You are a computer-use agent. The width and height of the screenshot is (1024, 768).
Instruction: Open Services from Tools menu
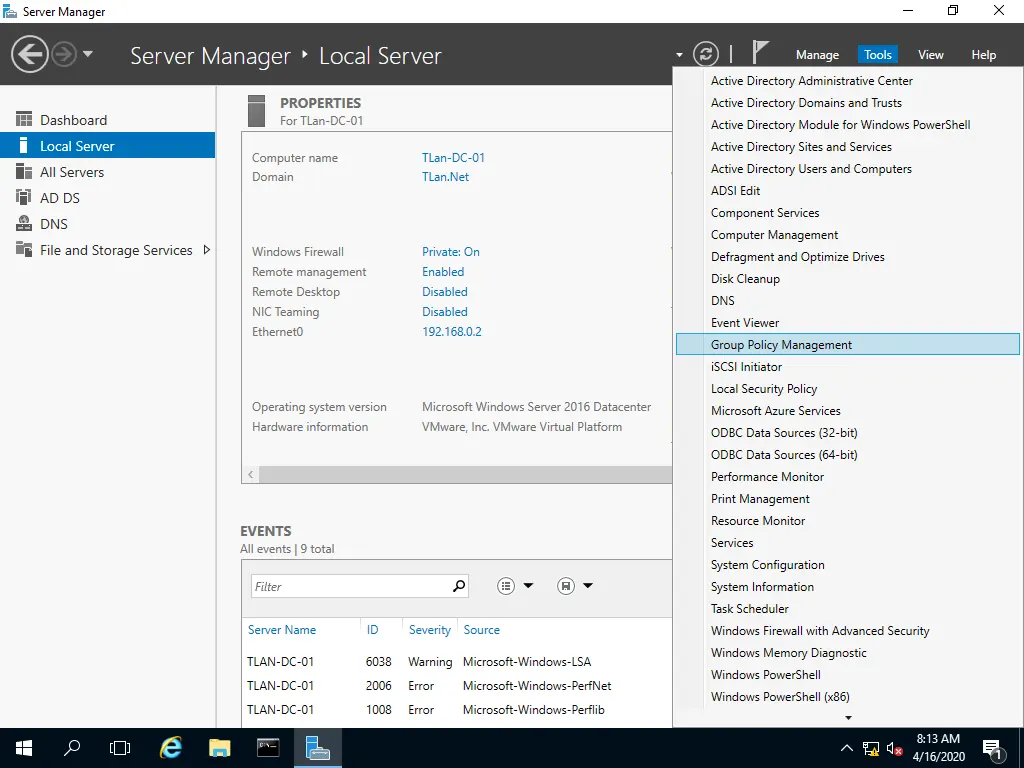[848, 543]
